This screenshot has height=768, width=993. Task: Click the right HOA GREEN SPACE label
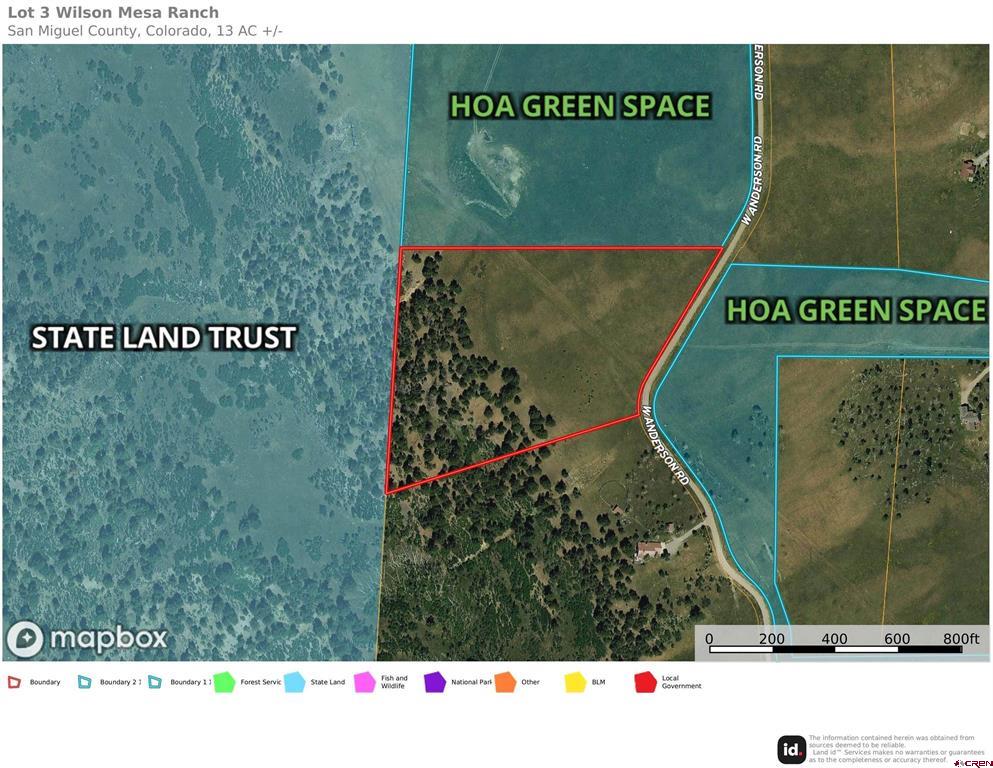click(856, 310)
